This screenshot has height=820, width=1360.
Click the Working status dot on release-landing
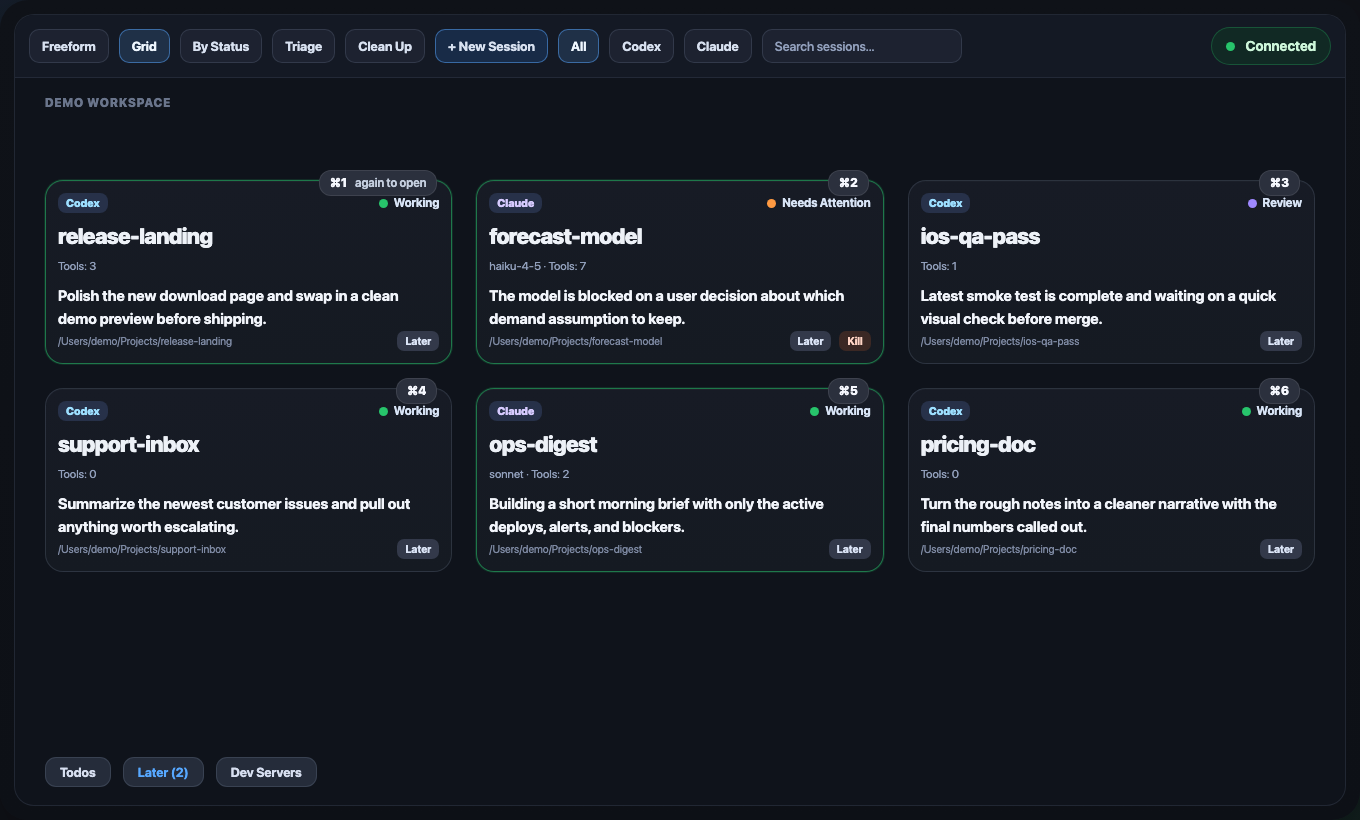coord(382,203)
